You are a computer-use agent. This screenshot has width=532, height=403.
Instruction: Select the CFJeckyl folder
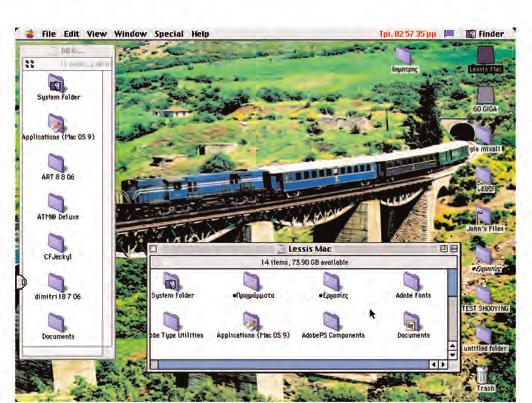tap(58, 247)
